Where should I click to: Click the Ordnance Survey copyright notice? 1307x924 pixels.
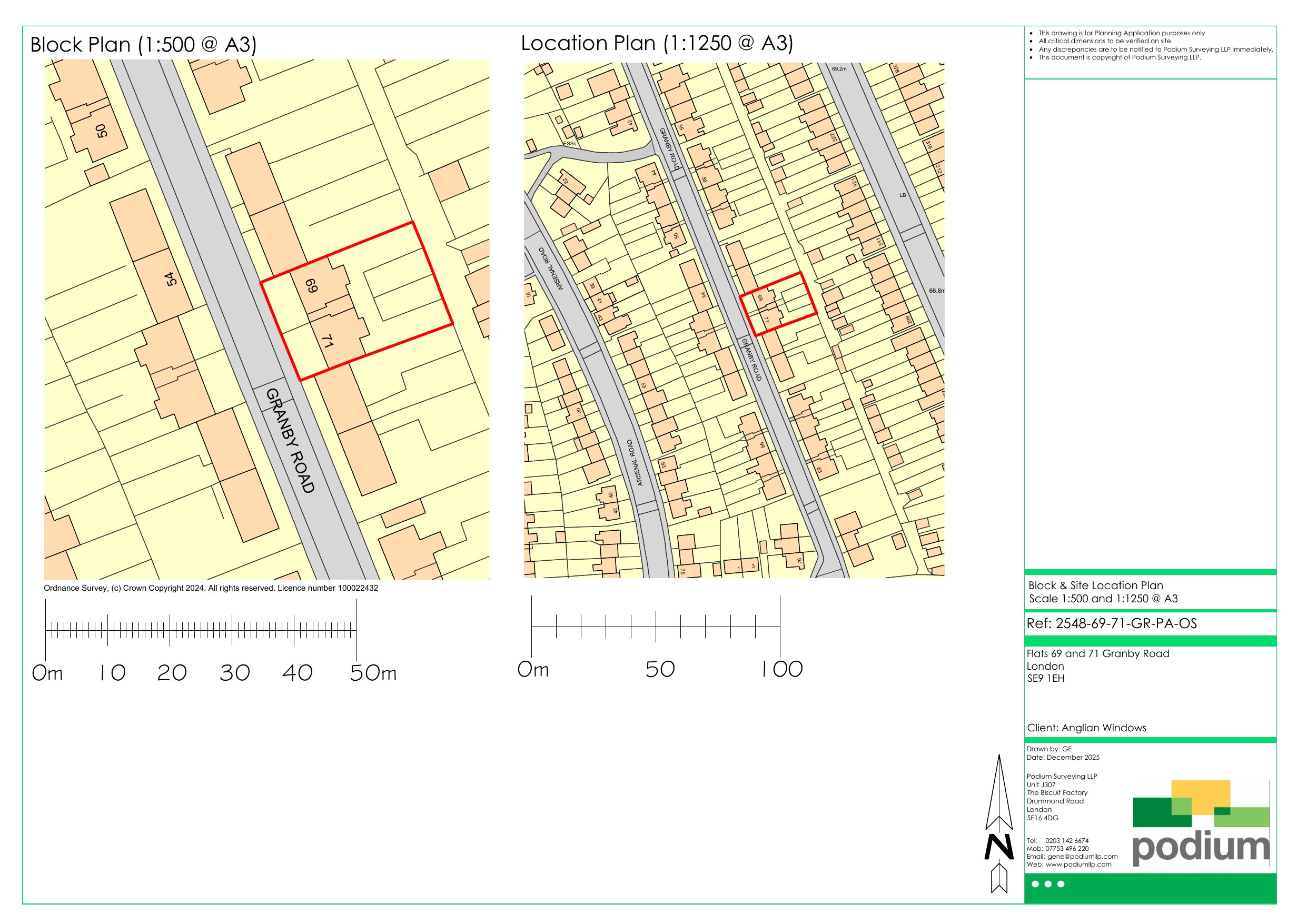point(211,588)
